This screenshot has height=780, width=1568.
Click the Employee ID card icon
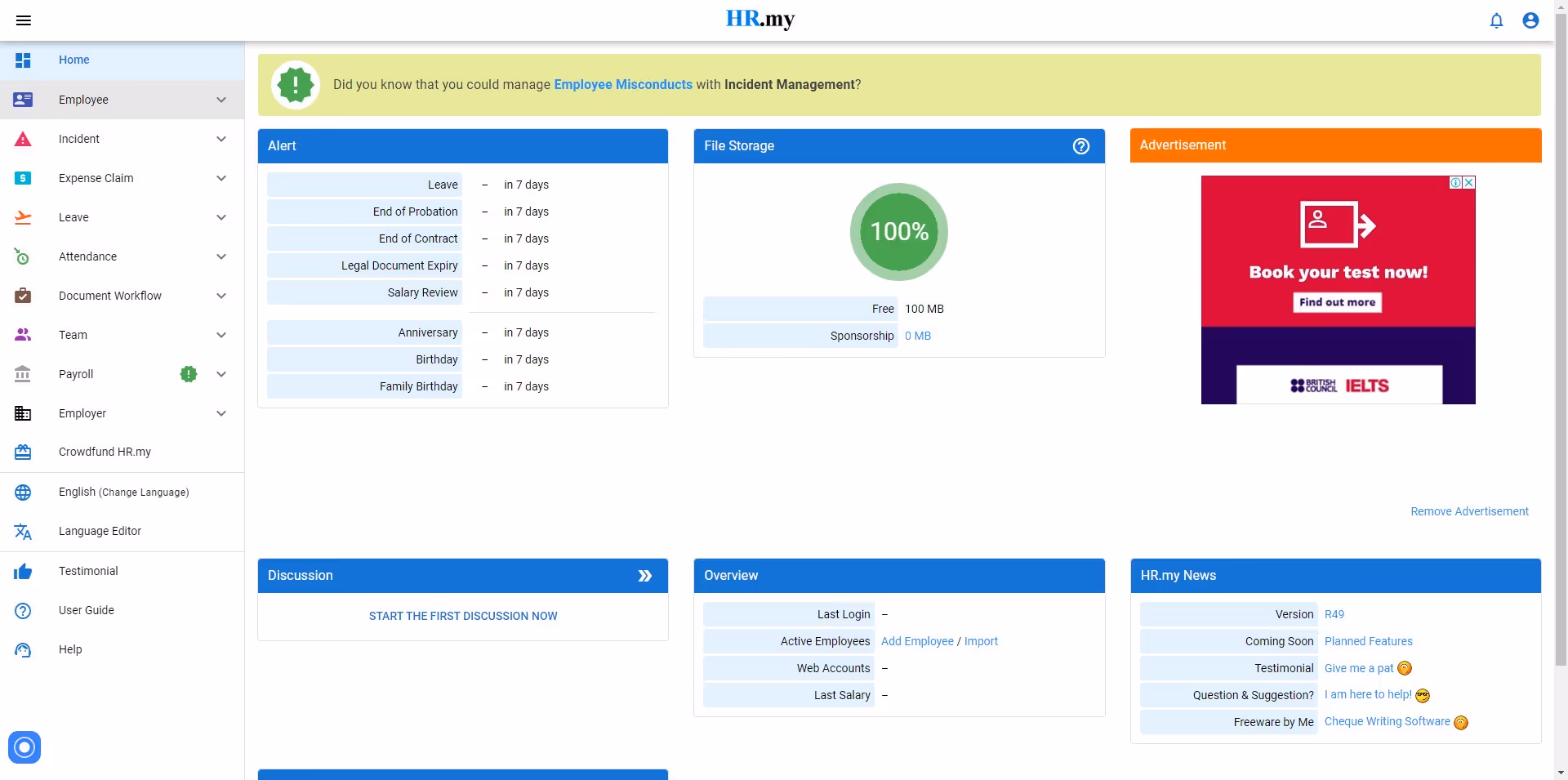(x=23, y=100)
